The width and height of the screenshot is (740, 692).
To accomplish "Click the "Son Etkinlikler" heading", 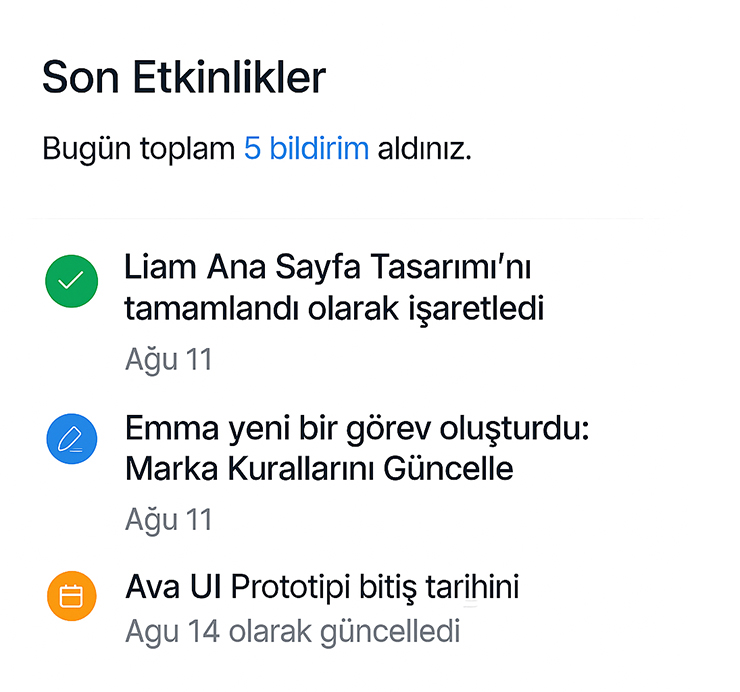I will [x=184, y=78].
